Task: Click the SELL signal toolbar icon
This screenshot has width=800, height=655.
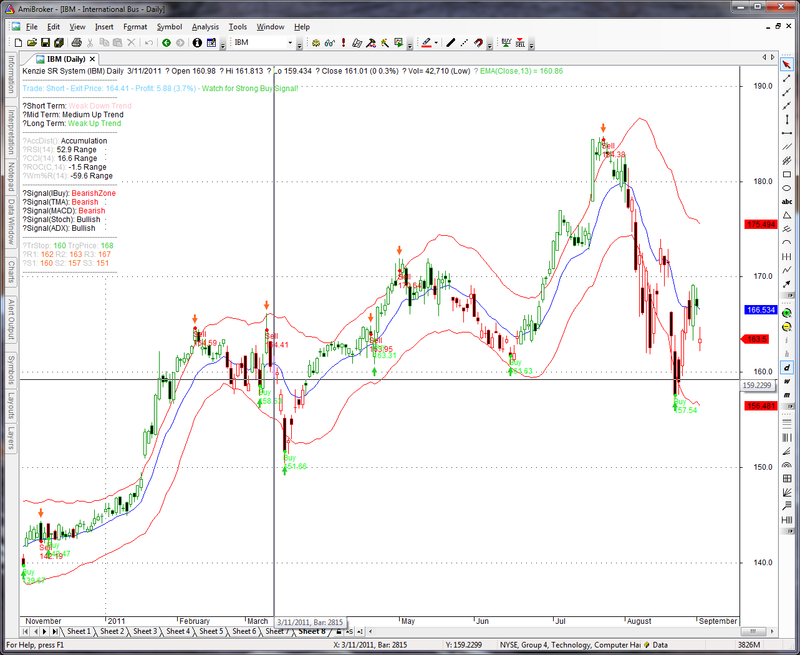Action: [x=520, y=43]
